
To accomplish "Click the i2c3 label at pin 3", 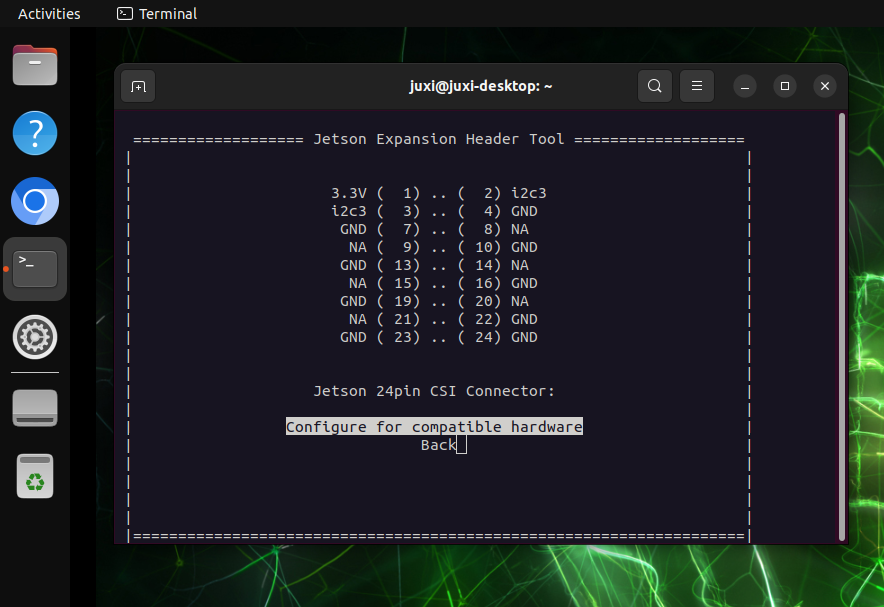I will (348, 211).
